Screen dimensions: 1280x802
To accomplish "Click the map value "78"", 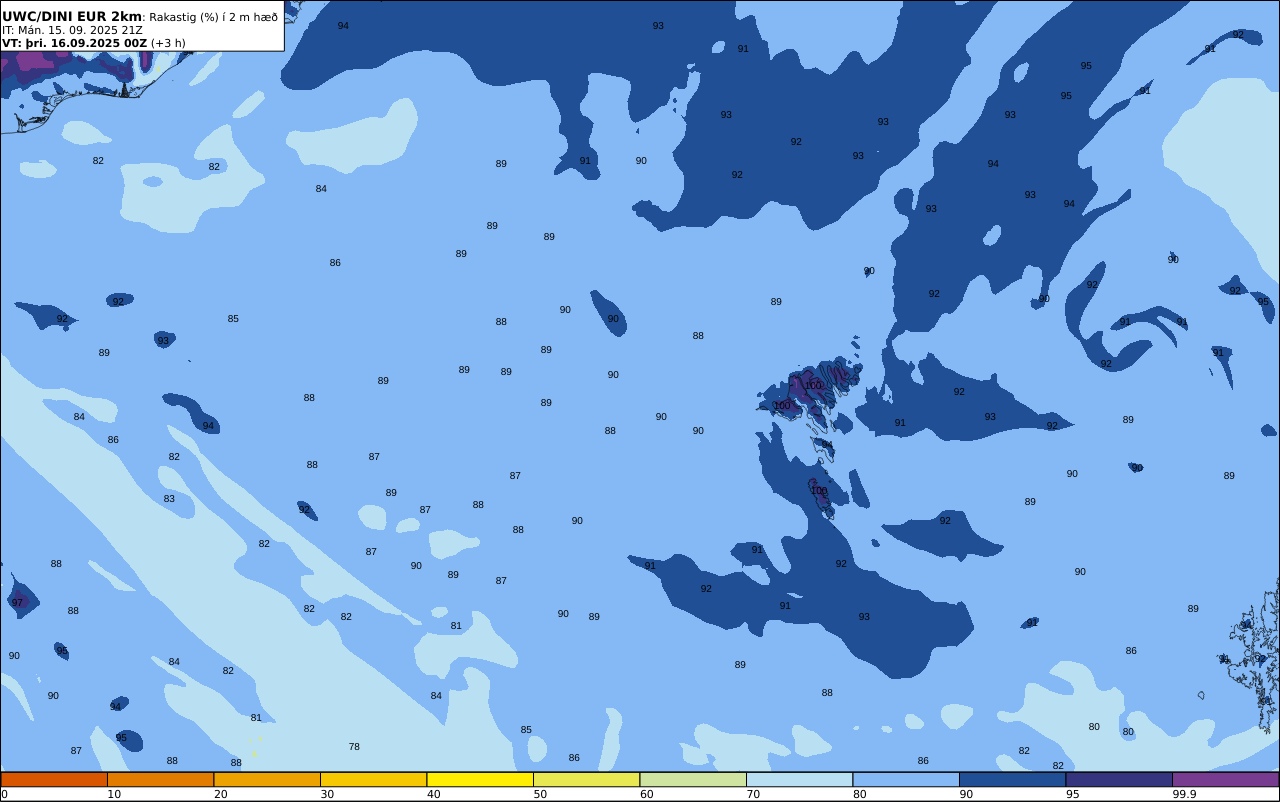I will point(354,747).
